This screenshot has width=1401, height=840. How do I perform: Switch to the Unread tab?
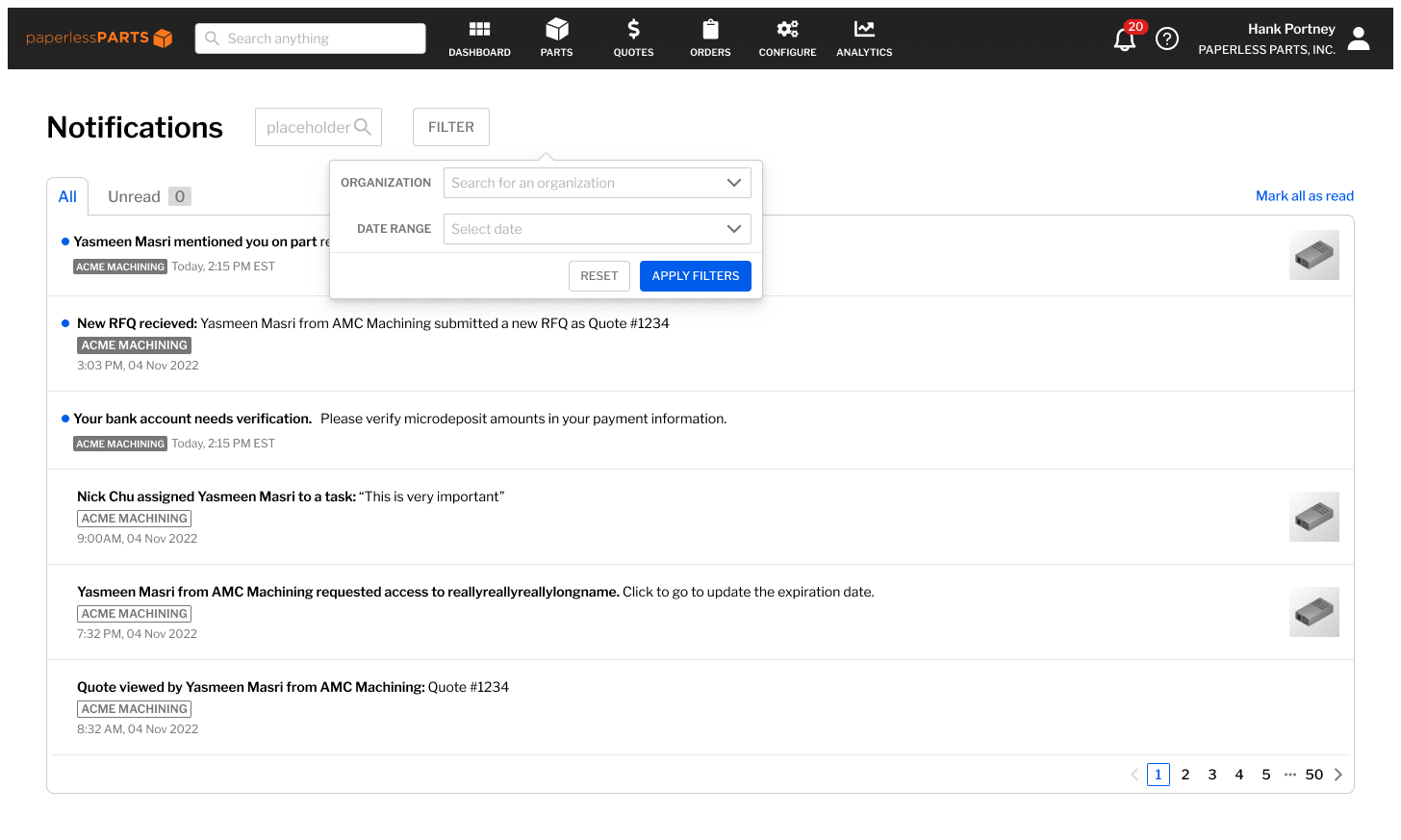pos(134,195)
